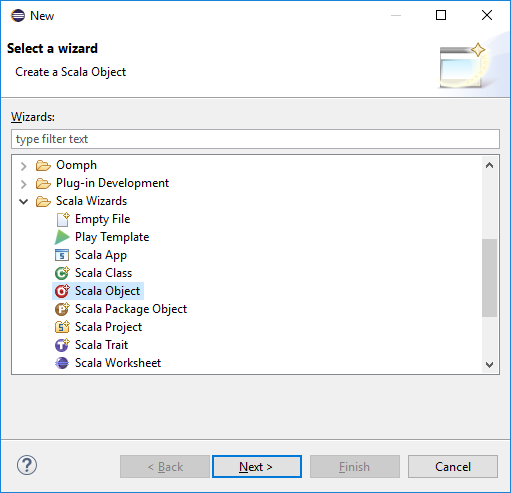Expand the Oomph category
Viewport: 511px width, 493px height.
click(x=23, y=166)
